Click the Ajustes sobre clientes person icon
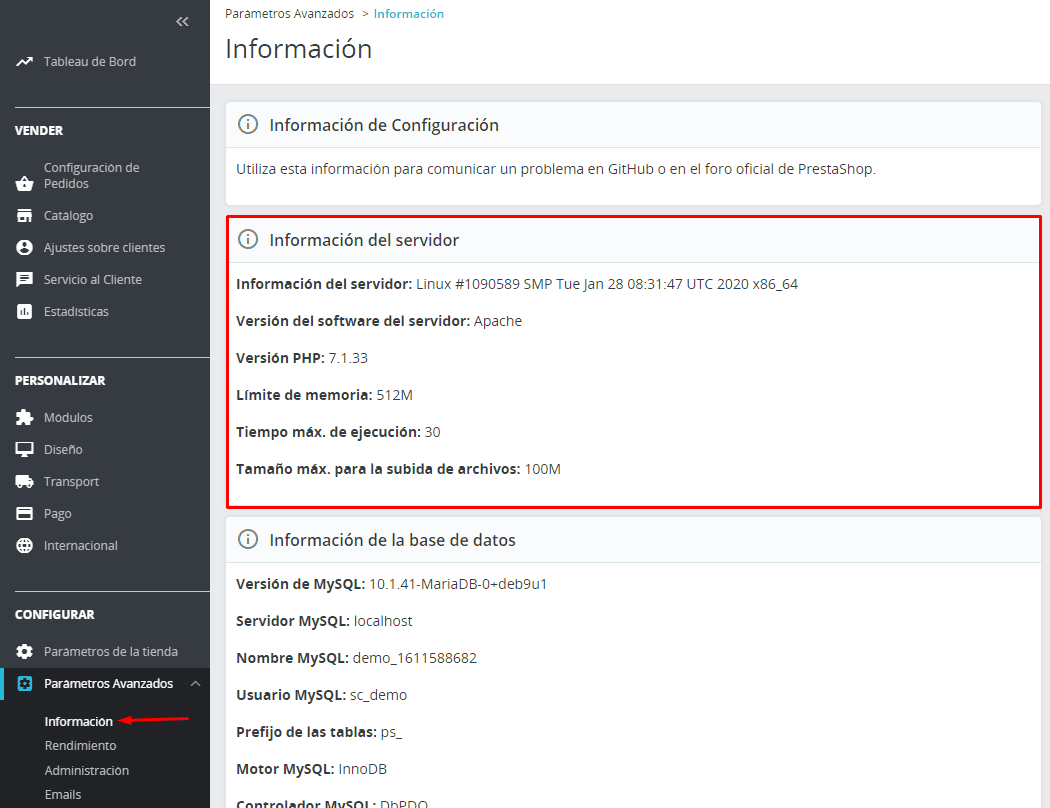The width and height of the screenshot is (1050, 808). tap(25, 248)
